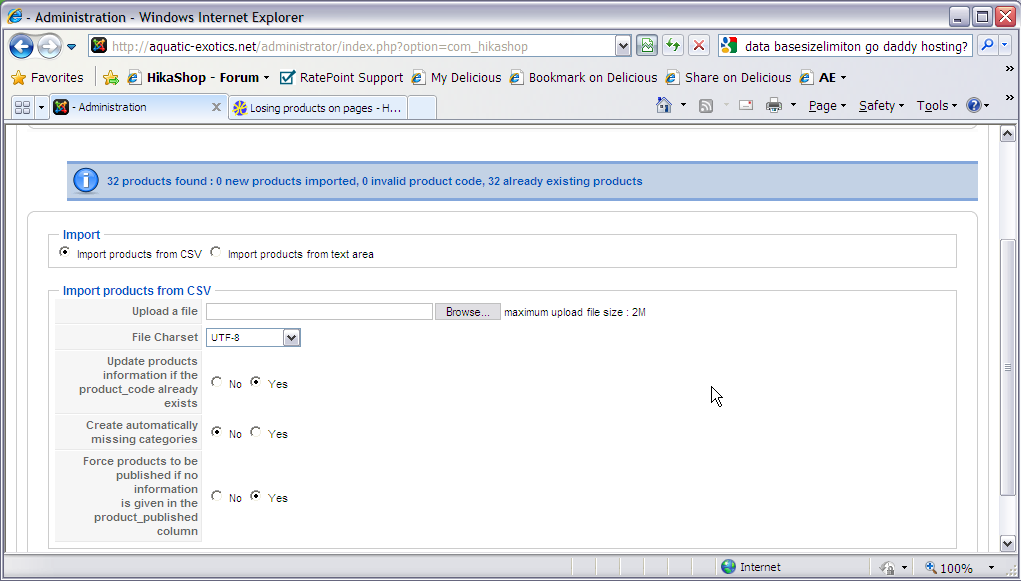Screen dimensions: 1021x581
Task: Open the File Charset UTF-8 dropdown
Action: pyautogui.click(x=253, y=337)
